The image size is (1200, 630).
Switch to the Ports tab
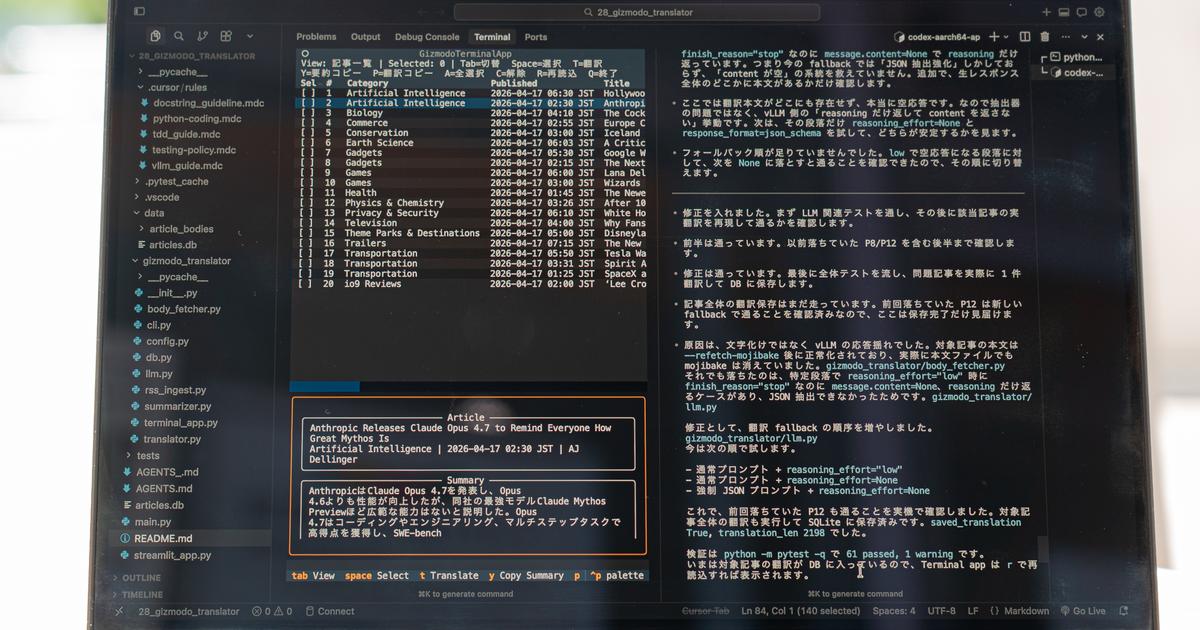(x=536, y=37)
